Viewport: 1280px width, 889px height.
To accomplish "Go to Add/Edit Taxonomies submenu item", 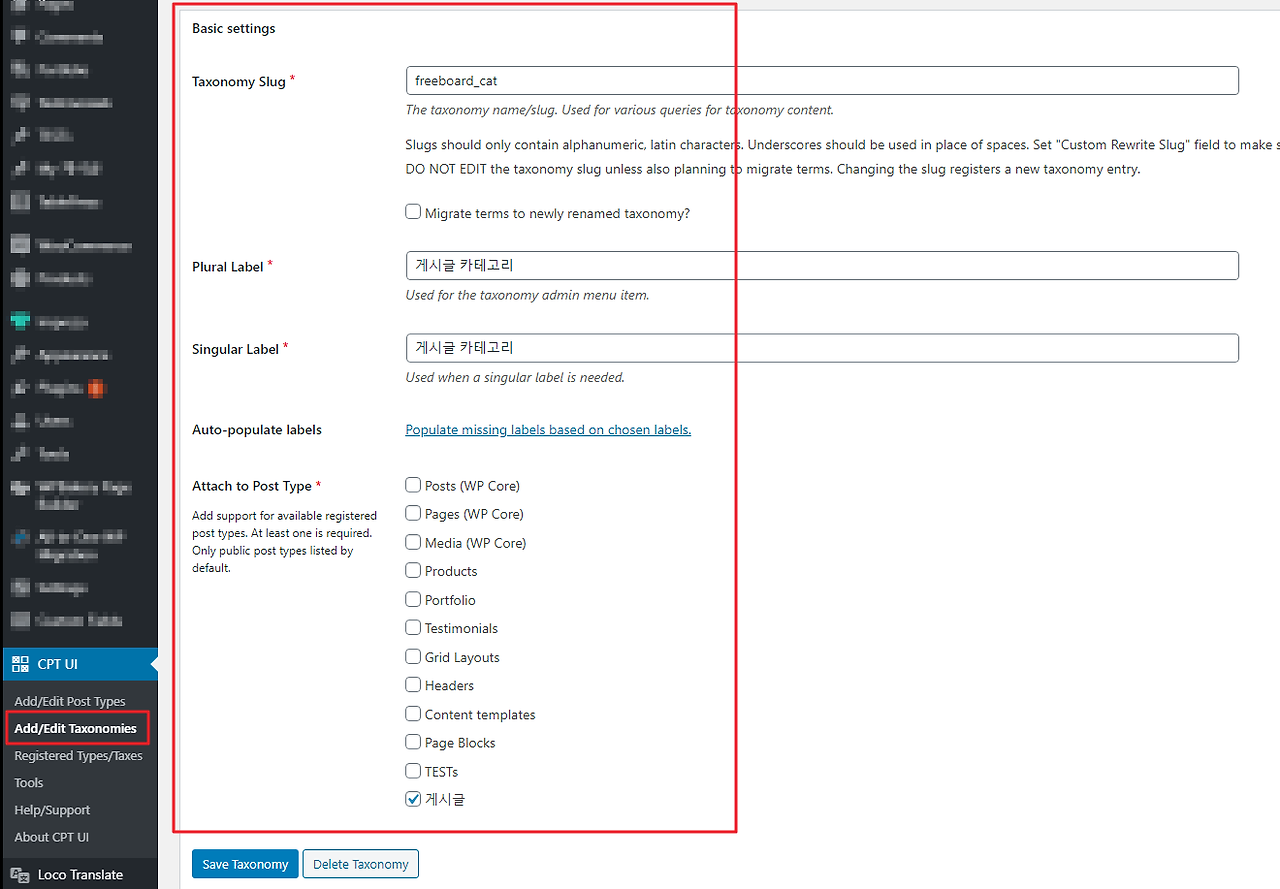I will tap(75, 728).
